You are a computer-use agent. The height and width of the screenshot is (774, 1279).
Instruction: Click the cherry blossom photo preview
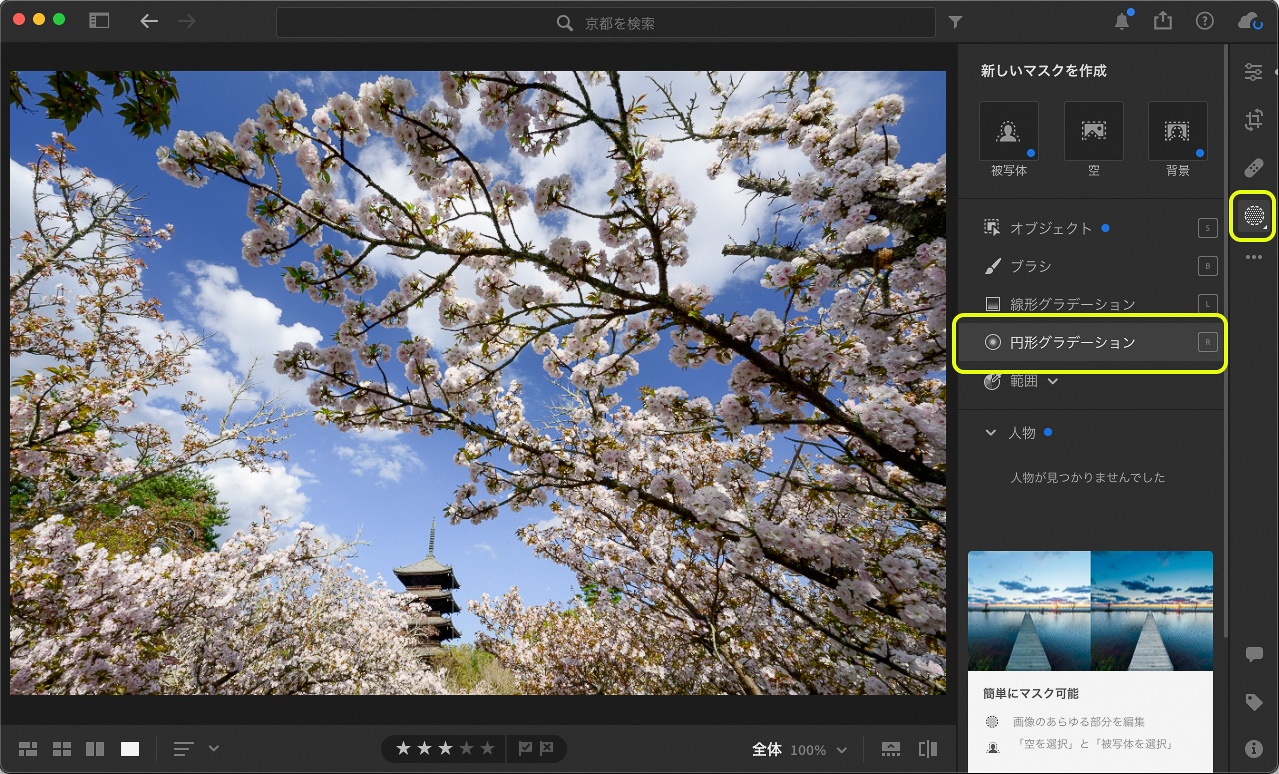click(478, 382)
